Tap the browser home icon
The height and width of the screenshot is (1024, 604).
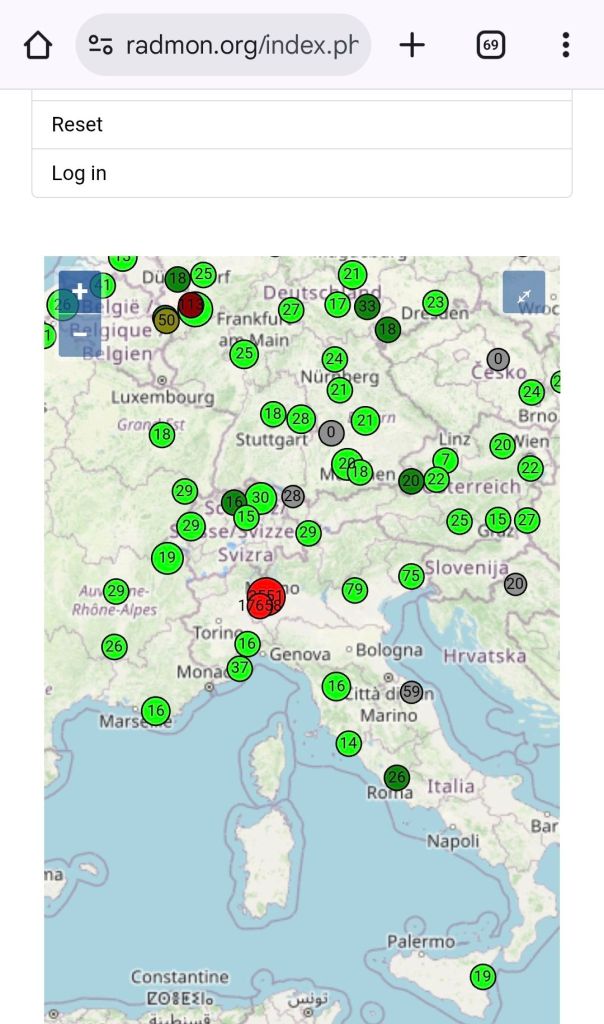37,45
